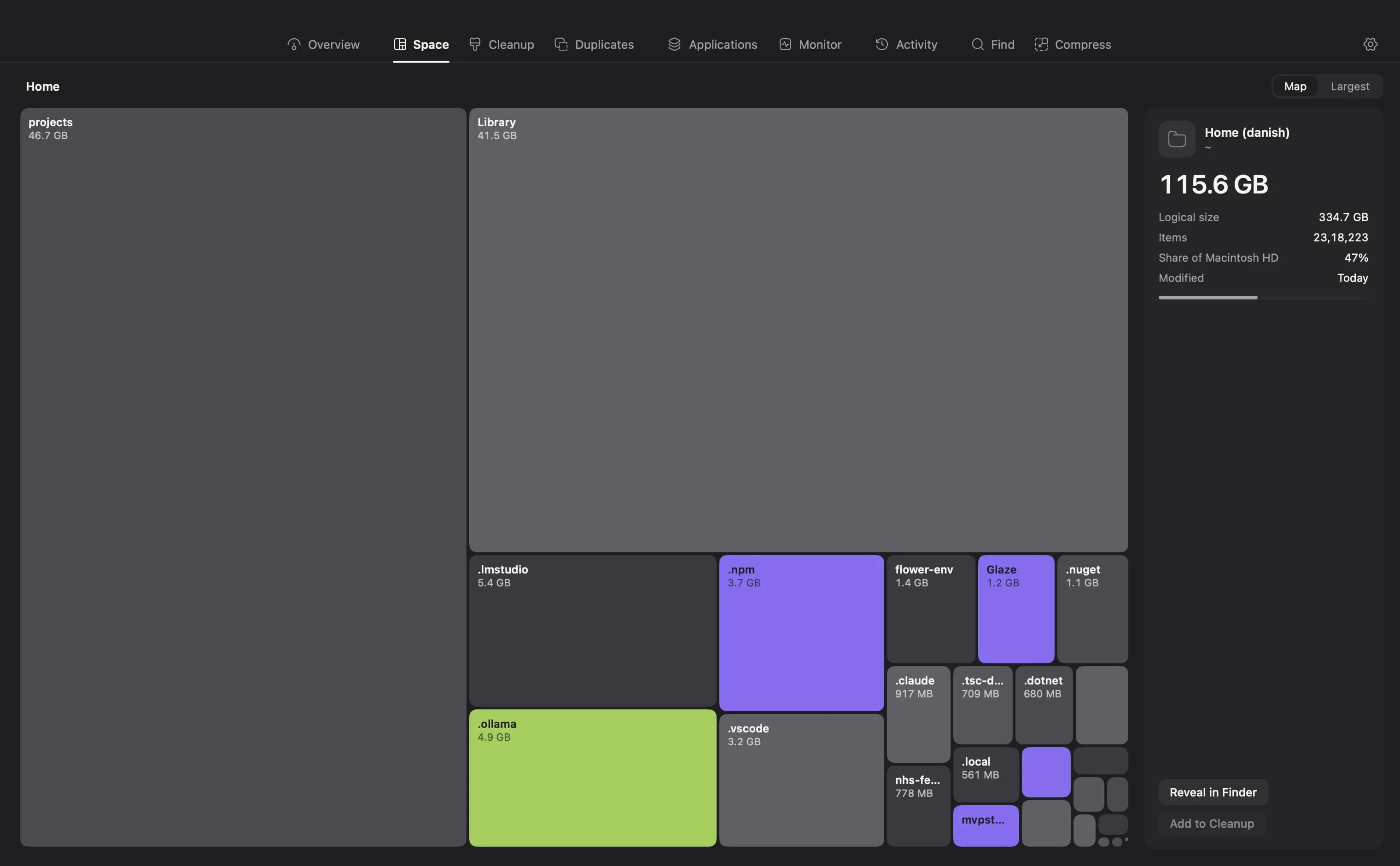Click the Compress icon

[x=1042, y=45]
